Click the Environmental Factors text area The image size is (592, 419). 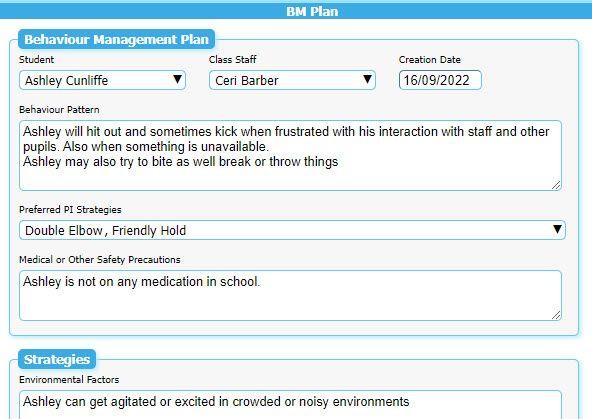pyautogui.click(x=290, y=405)
